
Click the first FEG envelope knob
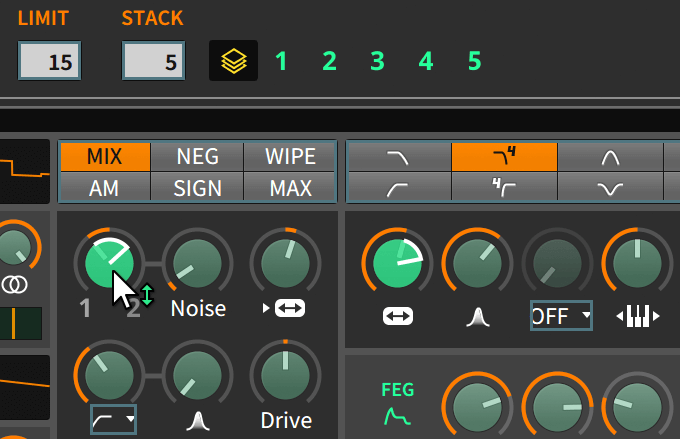click(477, 407)
